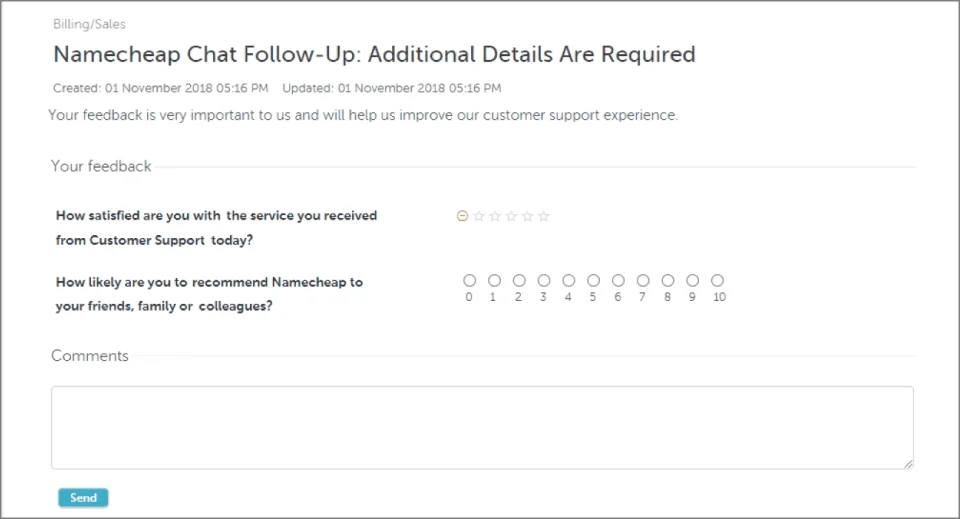Choose the third satisfaction star

[x=511, y=216]
